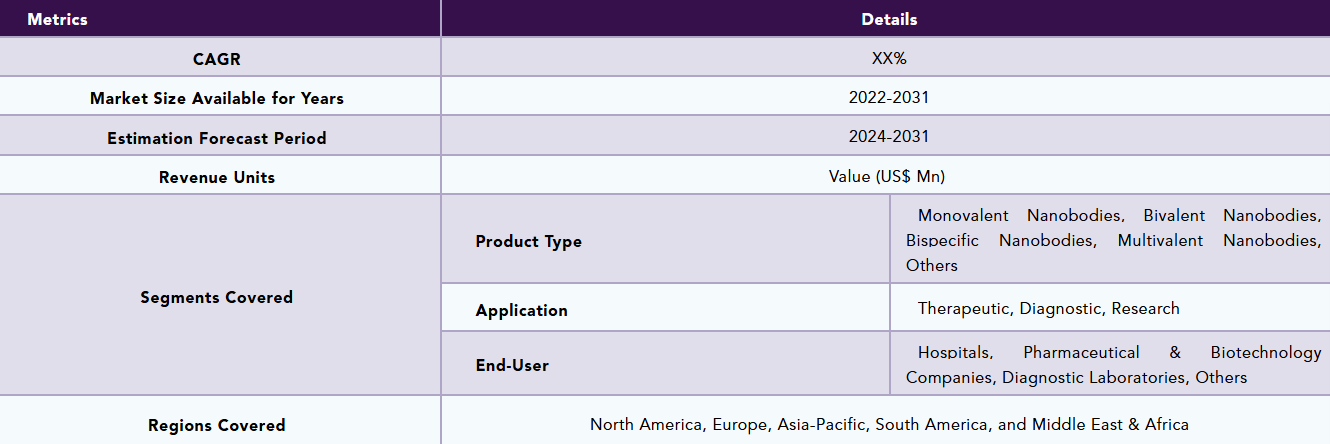Click the Metrics column header

(x=57, y=19)
